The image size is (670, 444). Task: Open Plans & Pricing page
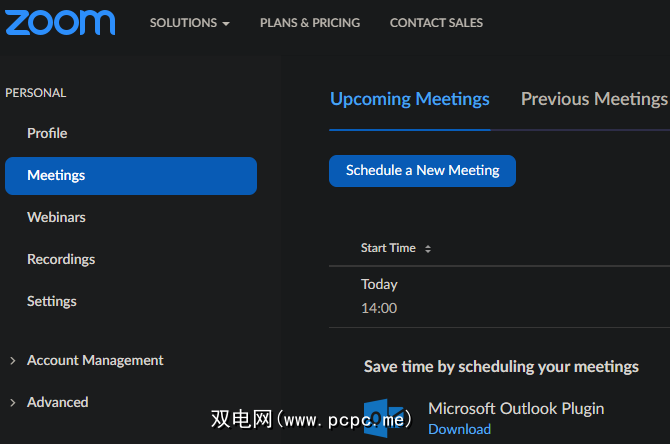[310, 23]
